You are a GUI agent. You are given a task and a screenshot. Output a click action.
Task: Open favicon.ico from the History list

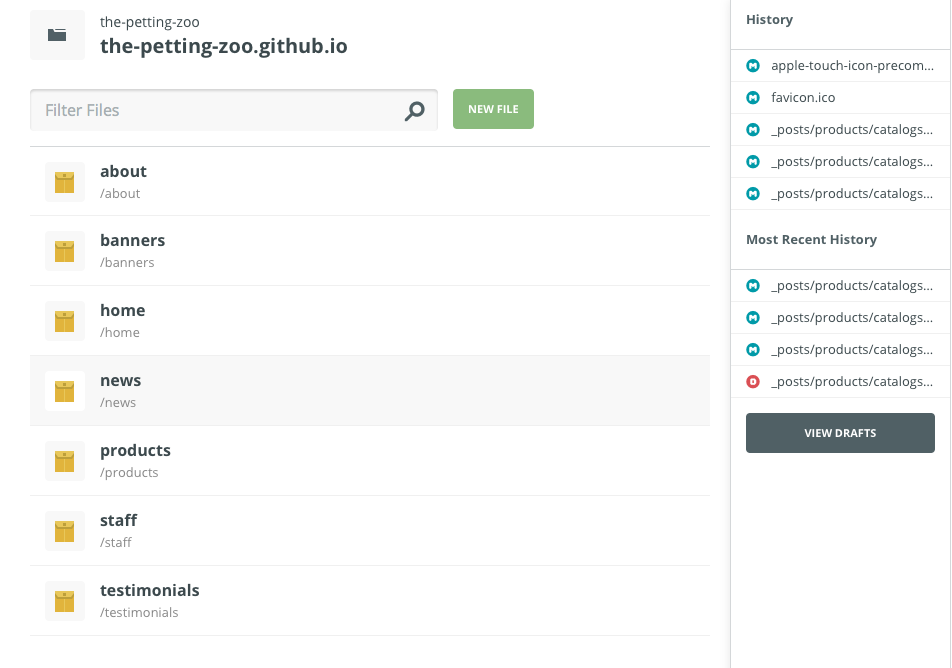(x=803, y=98)
